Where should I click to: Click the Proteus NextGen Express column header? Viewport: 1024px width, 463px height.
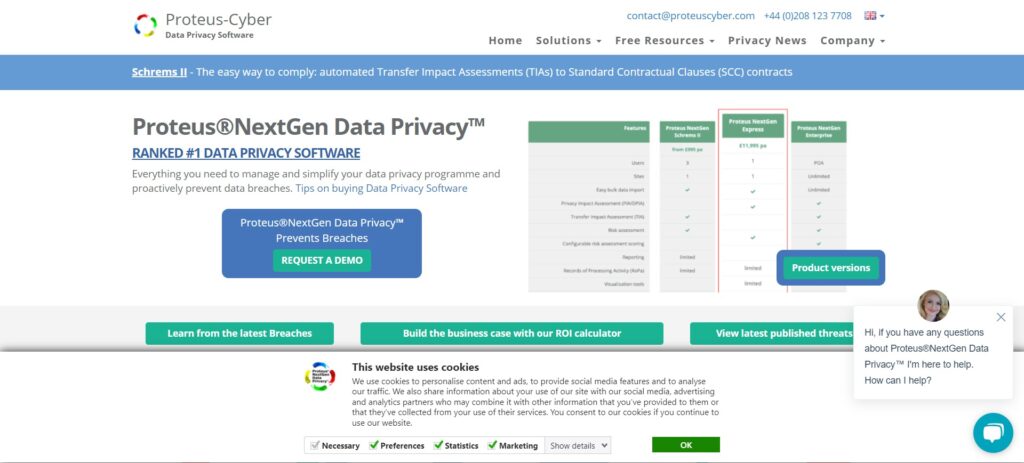click(x=753, y=125)
